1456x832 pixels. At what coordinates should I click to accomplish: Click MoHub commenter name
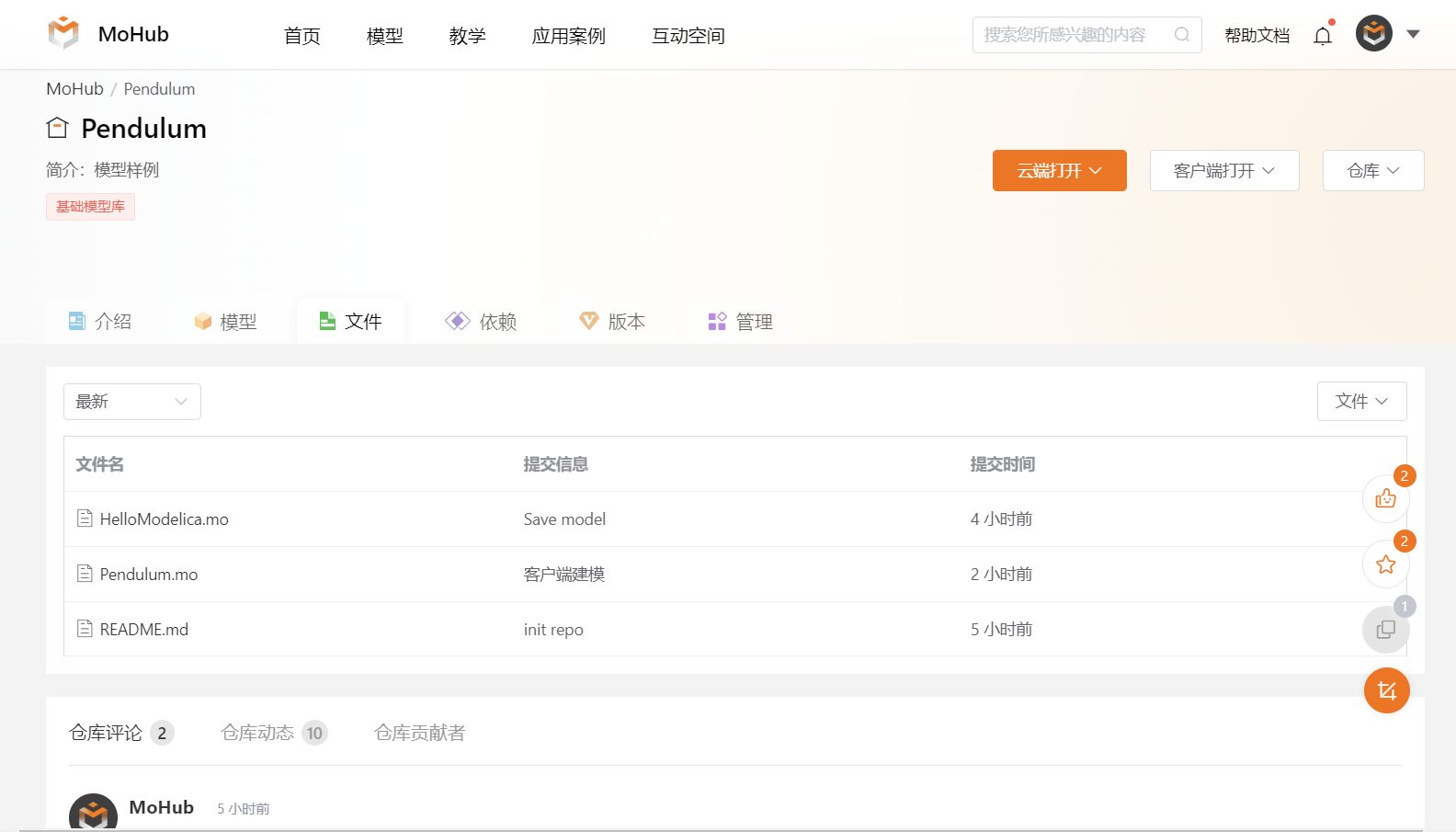(x=162, y=807)
